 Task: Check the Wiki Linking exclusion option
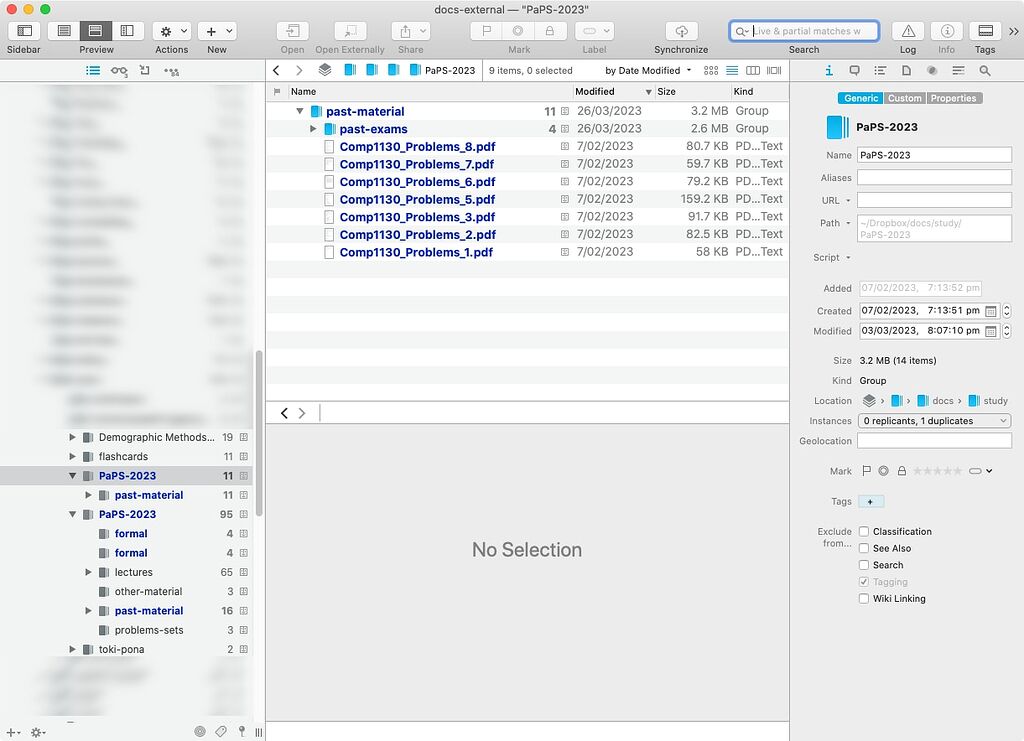pyautogui.click(x=864, y=598)
